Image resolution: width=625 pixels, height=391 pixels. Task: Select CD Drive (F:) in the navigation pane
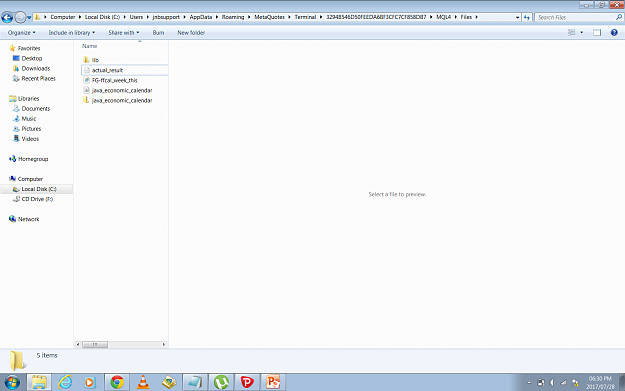click(37, 199)
